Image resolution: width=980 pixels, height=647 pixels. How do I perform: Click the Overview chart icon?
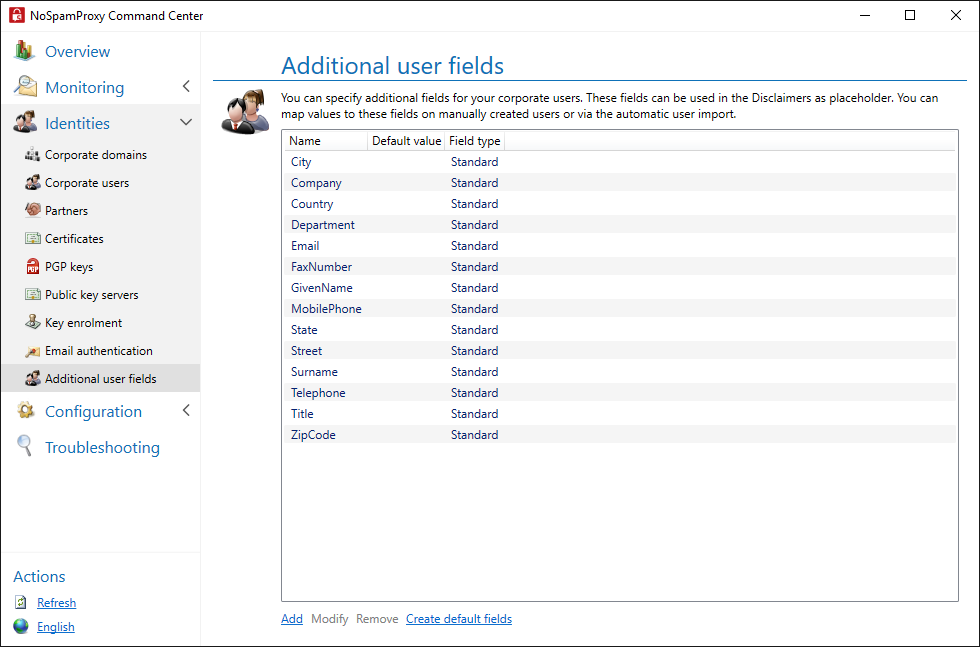pos(24,51)
